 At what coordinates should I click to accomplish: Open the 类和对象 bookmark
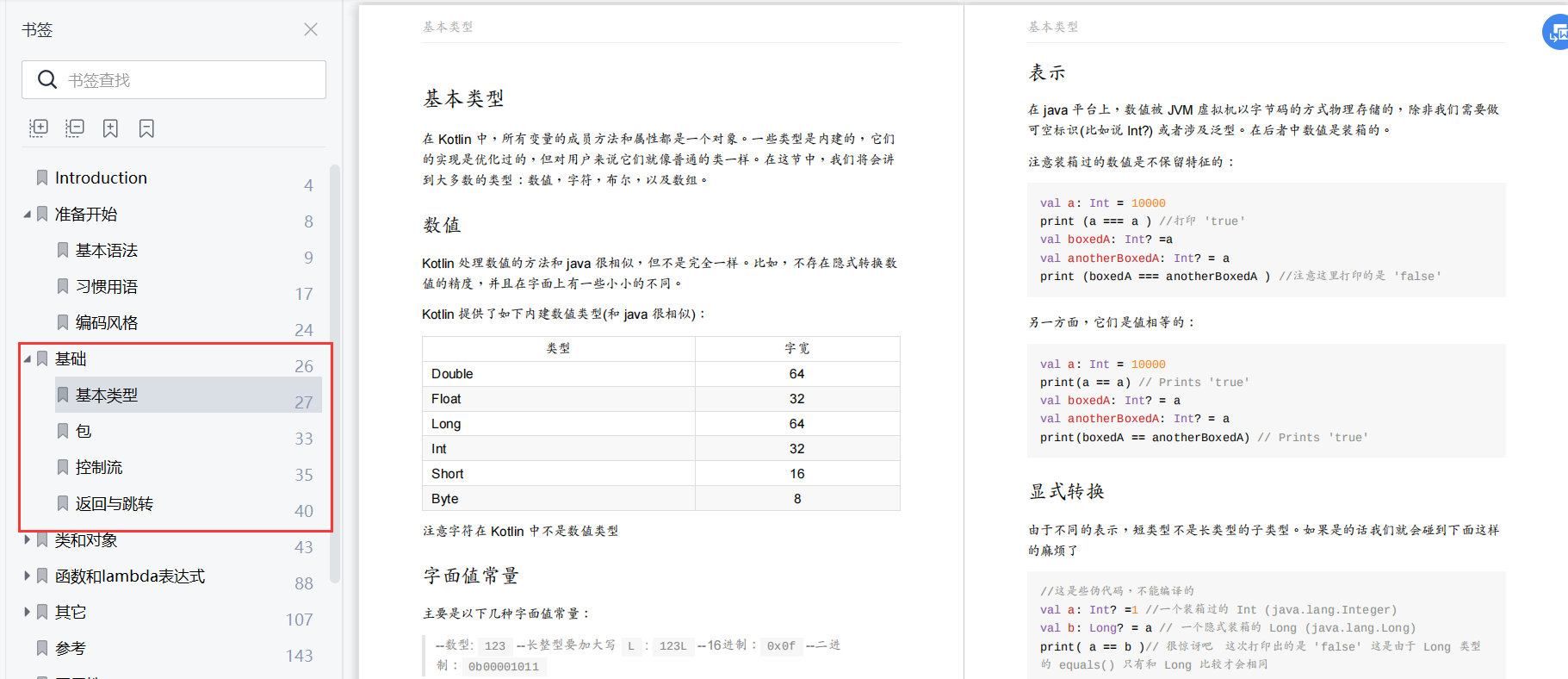click(x=86, y=539)
